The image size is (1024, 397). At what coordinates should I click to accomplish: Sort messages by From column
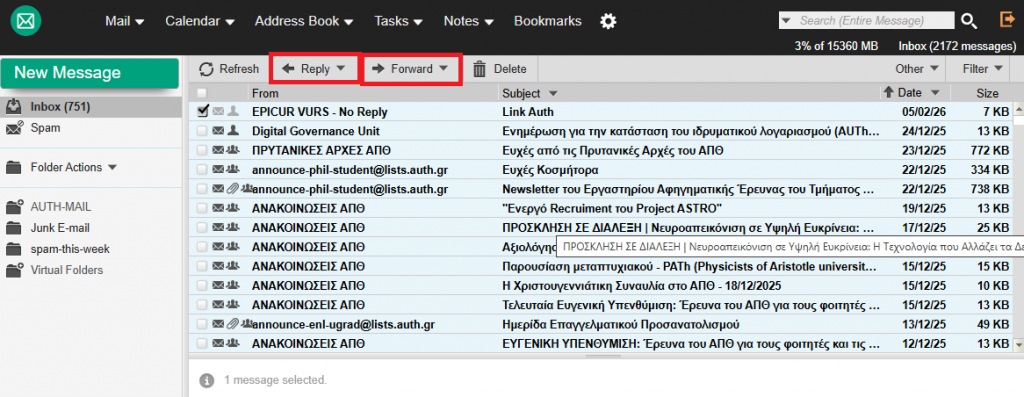pyautogui.click(x=265, y=93)
